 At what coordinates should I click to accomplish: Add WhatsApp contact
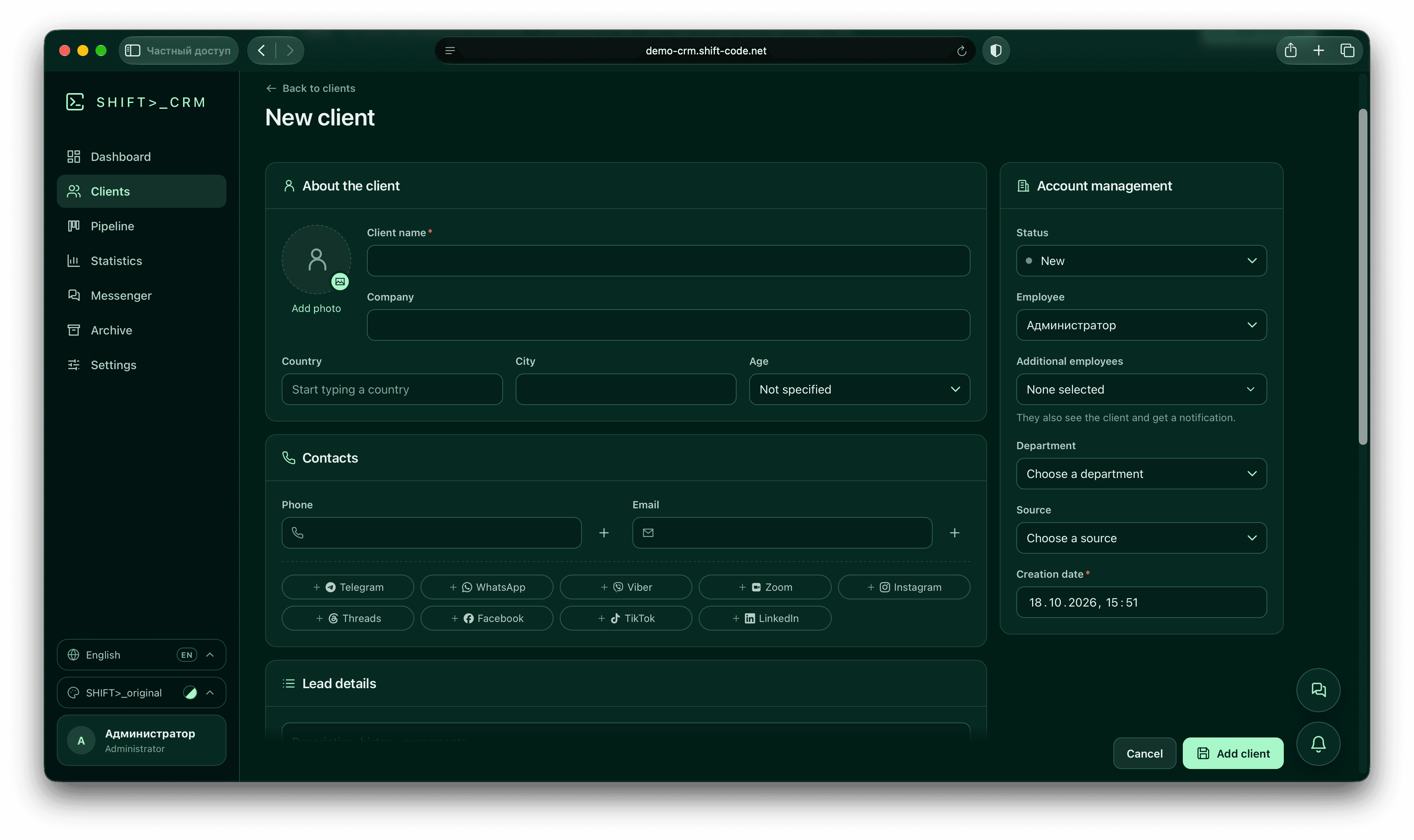(486, 587)
